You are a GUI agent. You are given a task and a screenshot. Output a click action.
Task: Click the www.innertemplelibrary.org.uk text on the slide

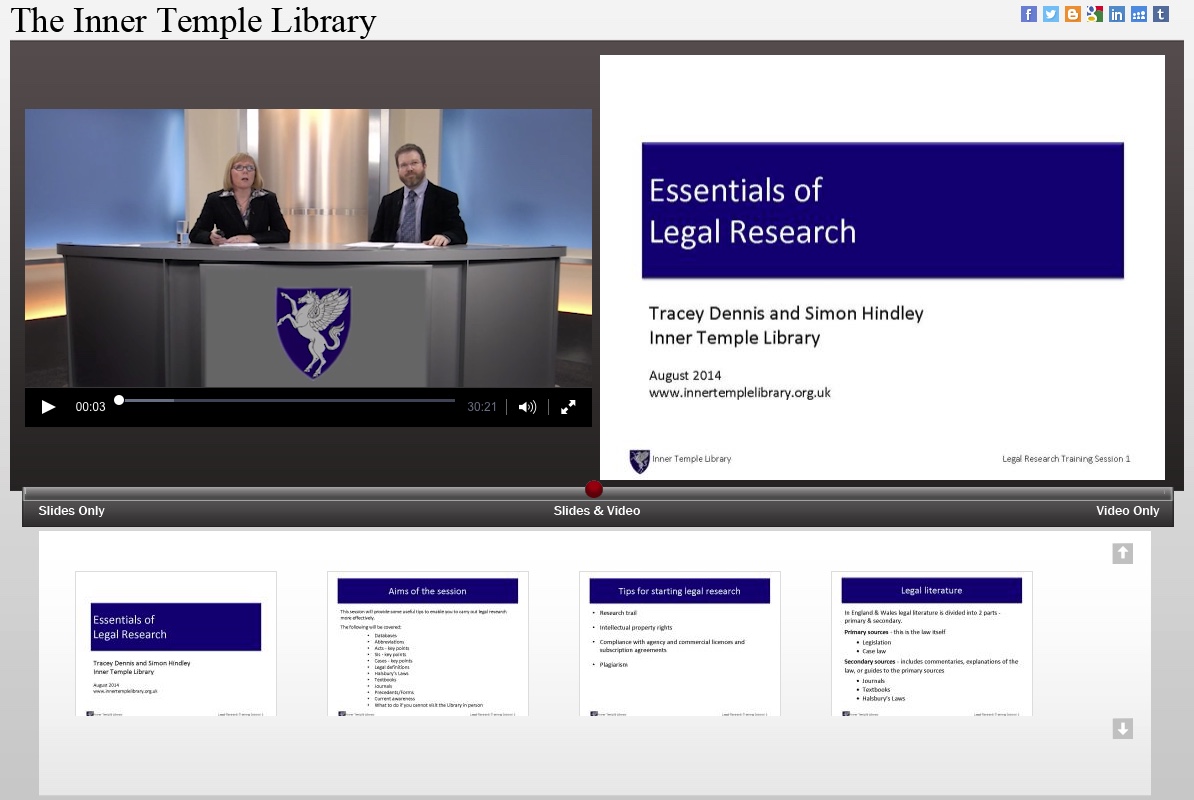739,393
